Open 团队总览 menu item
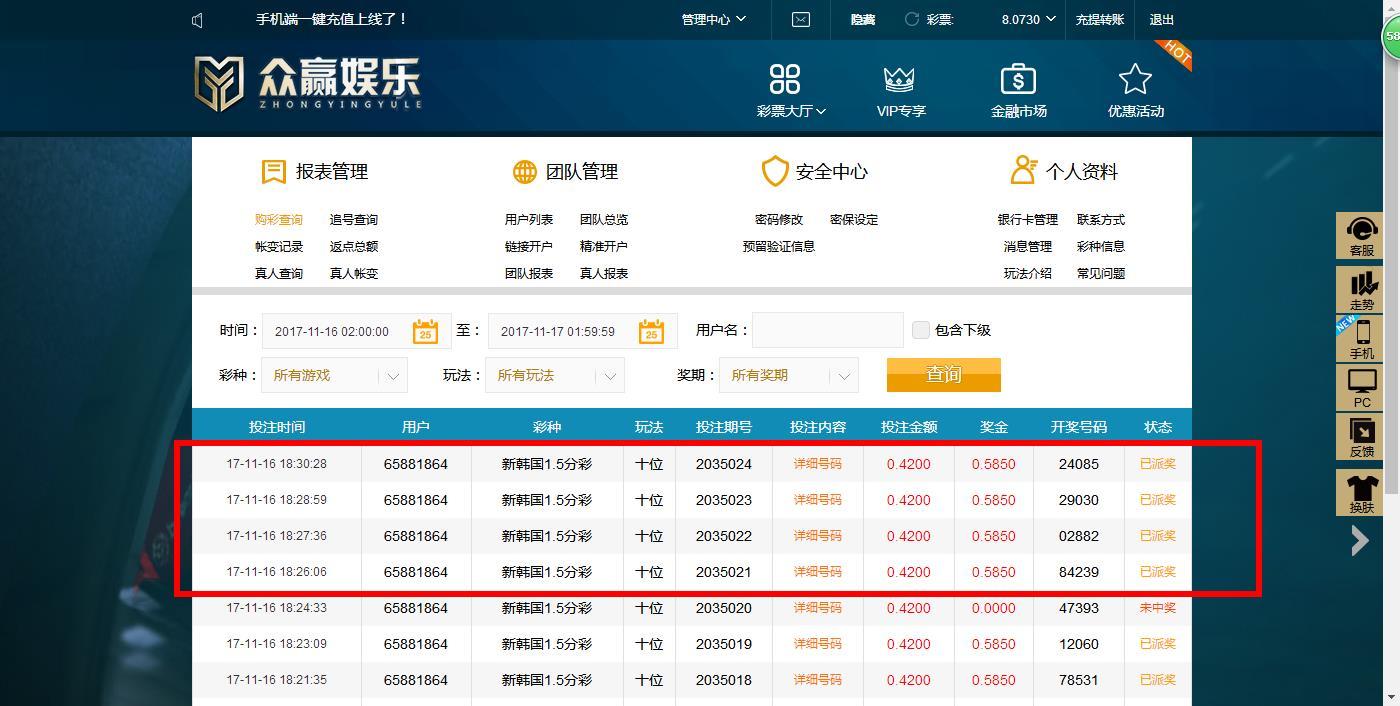The image size is (1400, 706). 604,220
